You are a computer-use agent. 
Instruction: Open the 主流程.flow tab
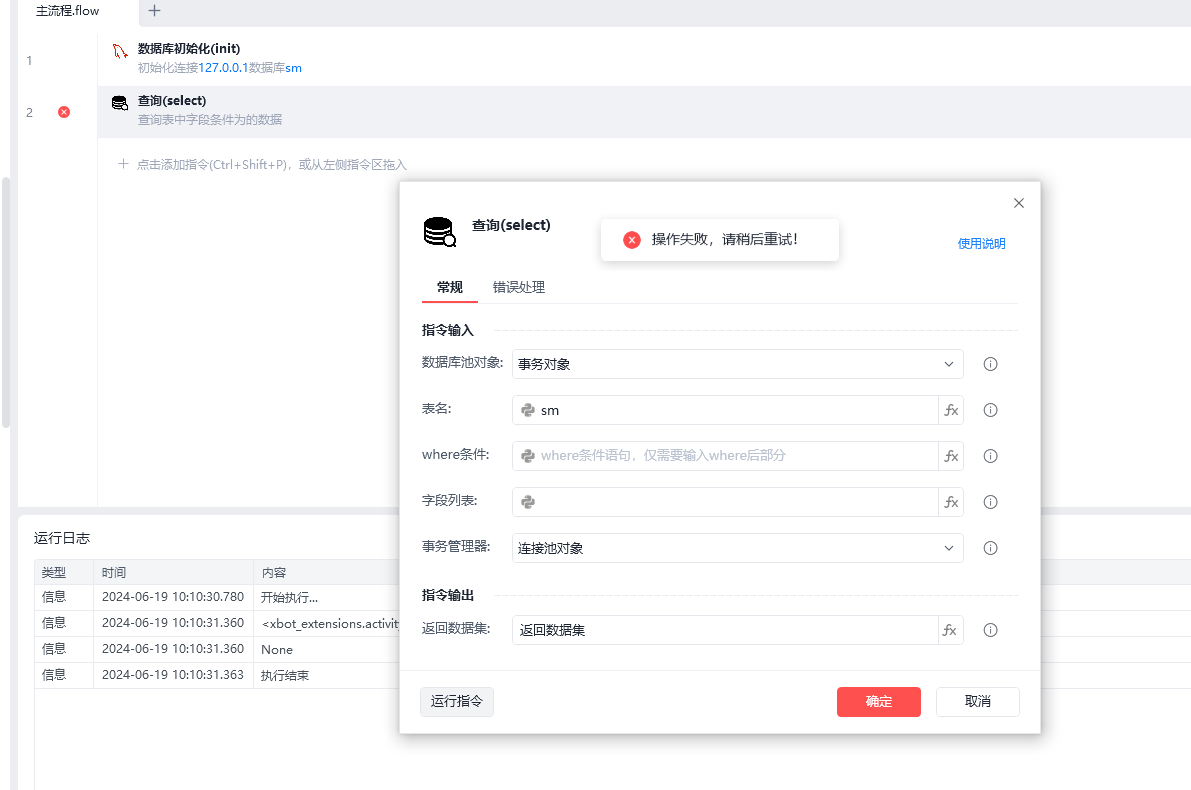point(68,11)
